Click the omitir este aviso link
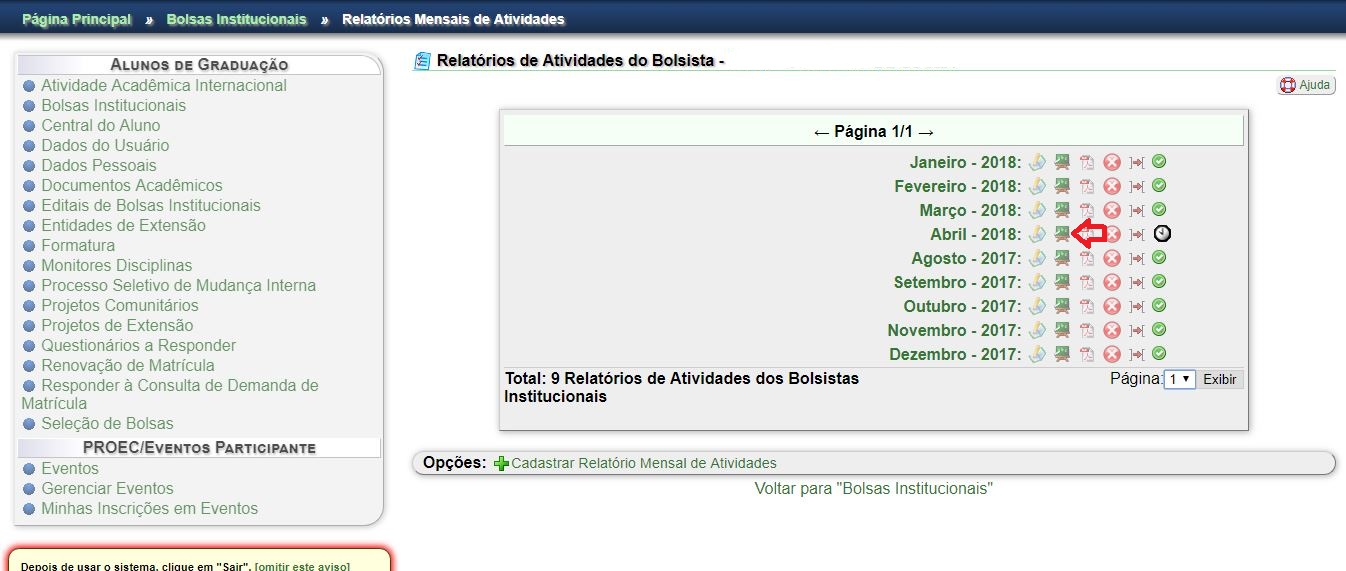Screen dimensions: 1346x571 [x=302, y=566]
